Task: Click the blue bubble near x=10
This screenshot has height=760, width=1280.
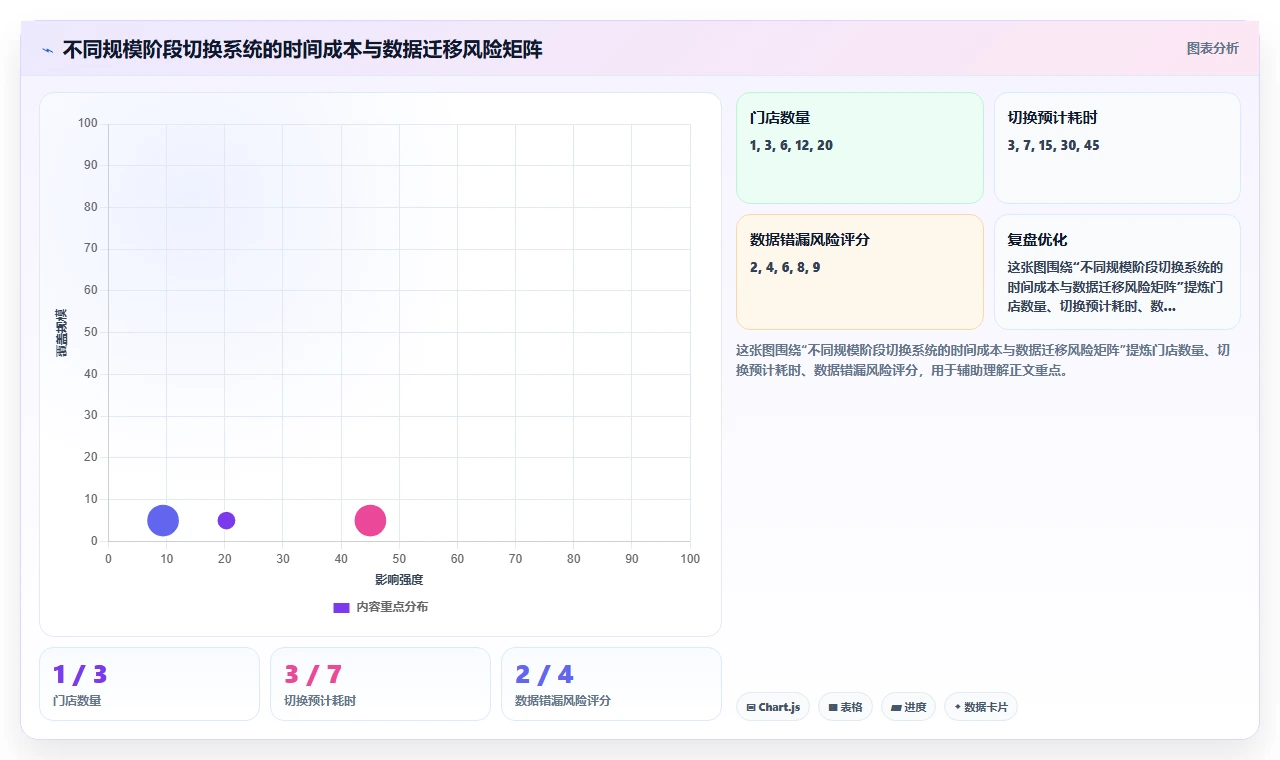Action: click(x=163, y=520)
